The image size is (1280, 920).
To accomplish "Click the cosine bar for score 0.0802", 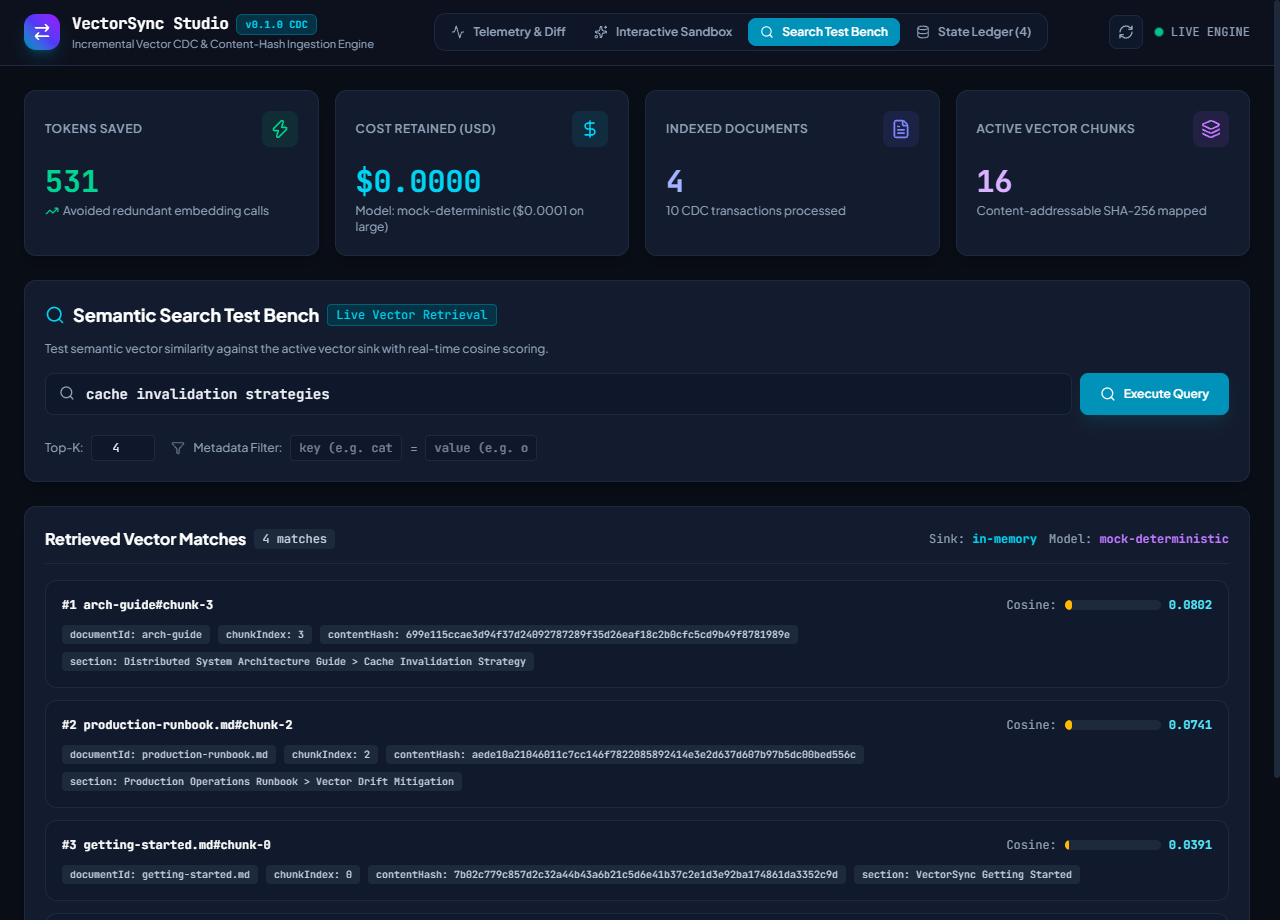I will coord(1113,605).
